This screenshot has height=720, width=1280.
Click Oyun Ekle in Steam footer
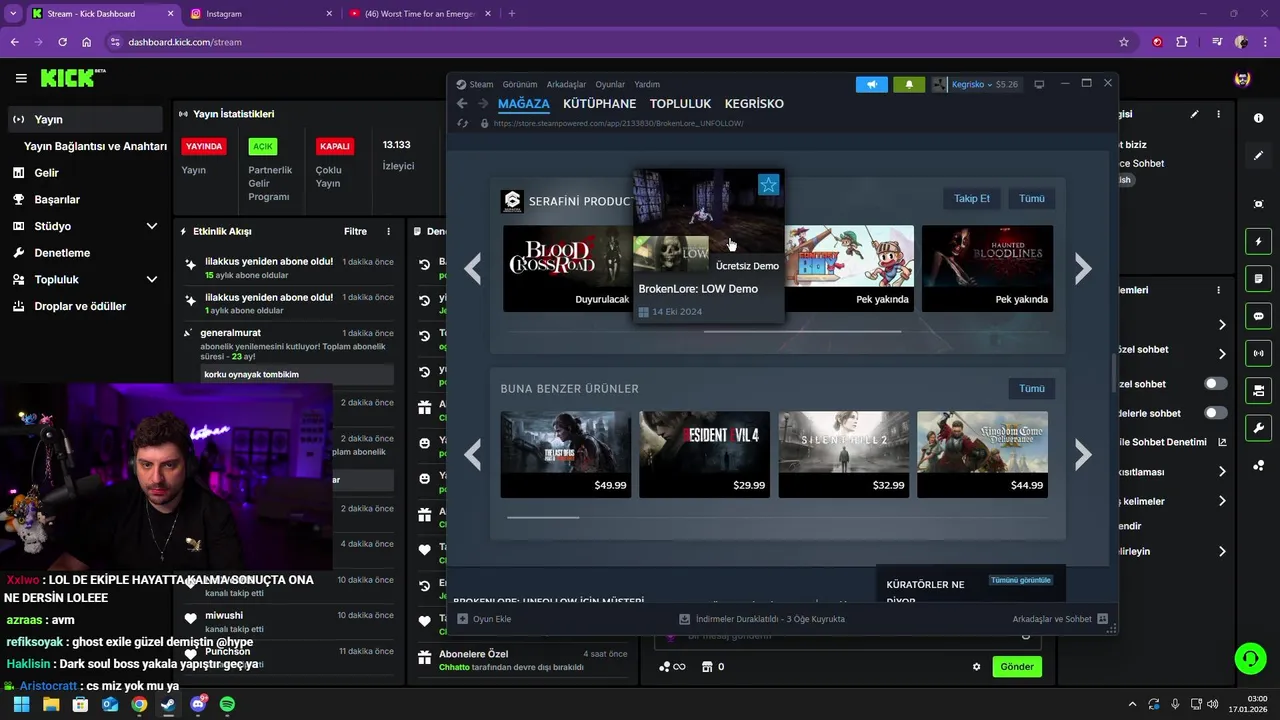pos(485,619)
